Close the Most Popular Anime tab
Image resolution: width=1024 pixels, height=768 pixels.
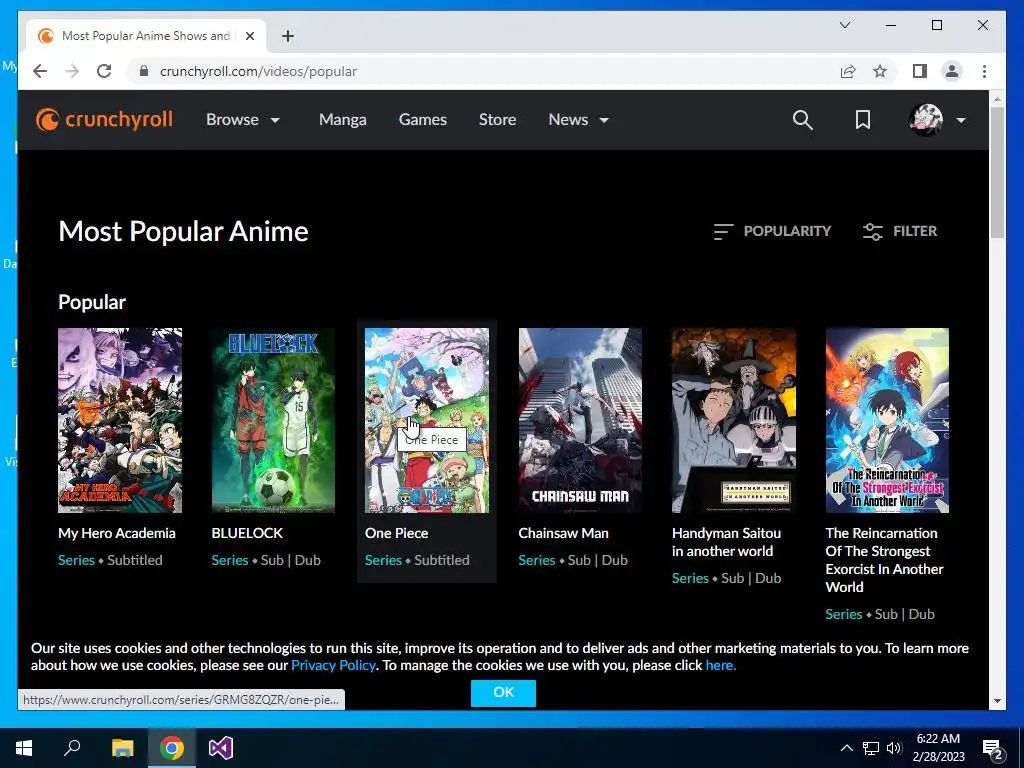(249, 36)
